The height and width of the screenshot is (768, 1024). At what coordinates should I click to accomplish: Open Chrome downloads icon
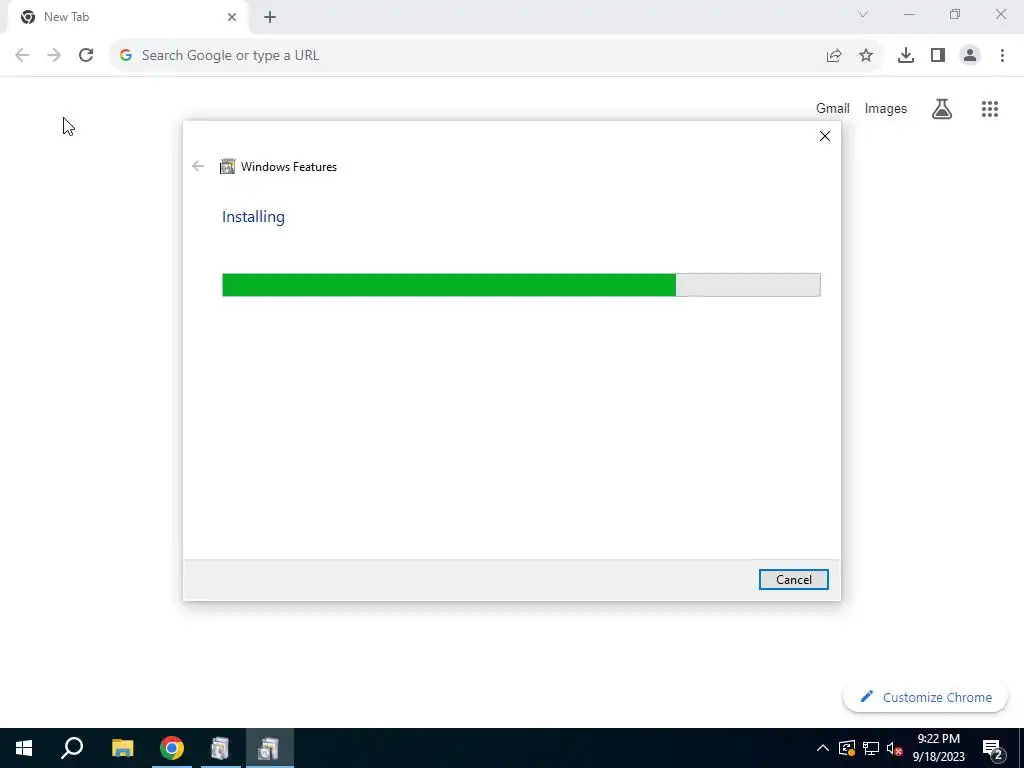pyautogui.click(x=906, y=55)
